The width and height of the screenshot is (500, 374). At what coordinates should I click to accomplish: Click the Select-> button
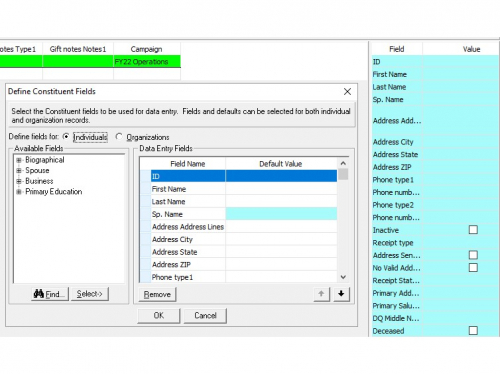click(x=90, y=294)
